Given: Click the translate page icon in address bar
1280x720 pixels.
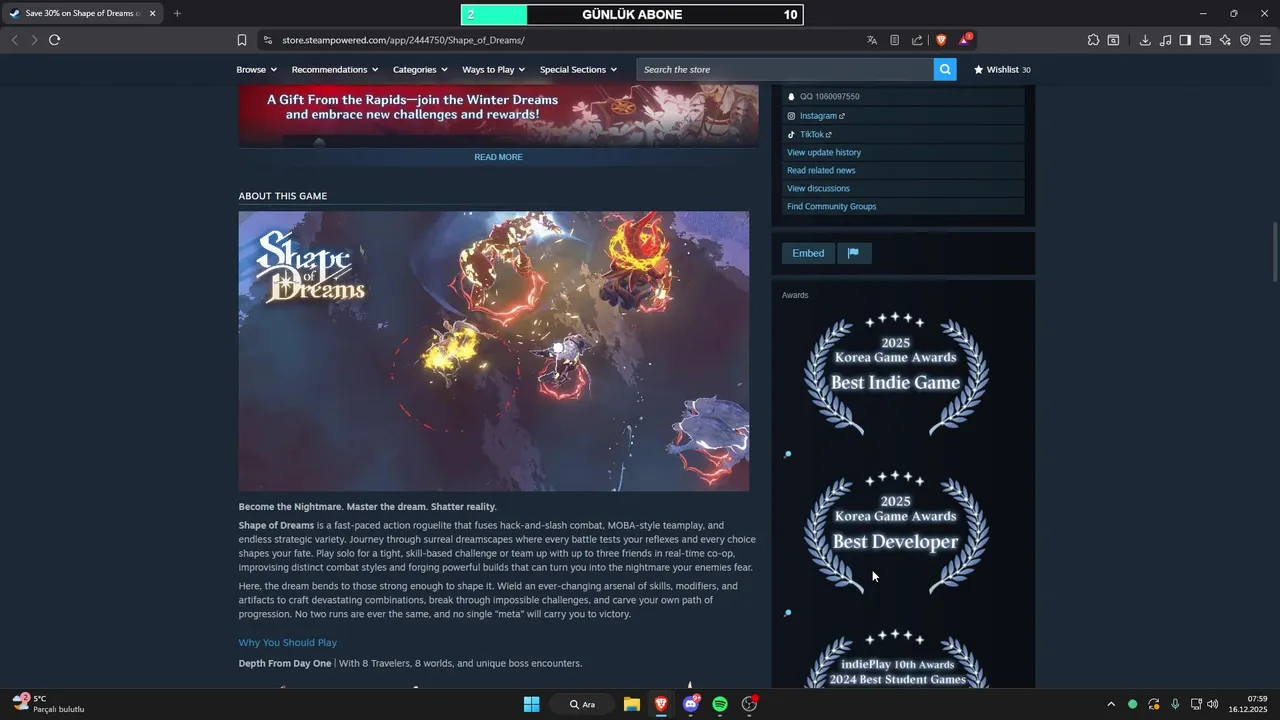Looking at the screenshot, I should click(x=872, y=40).
